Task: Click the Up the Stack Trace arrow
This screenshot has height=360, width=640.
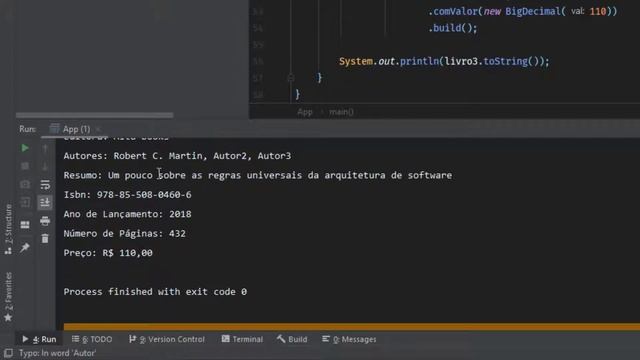Action: (x=45, y=148)
